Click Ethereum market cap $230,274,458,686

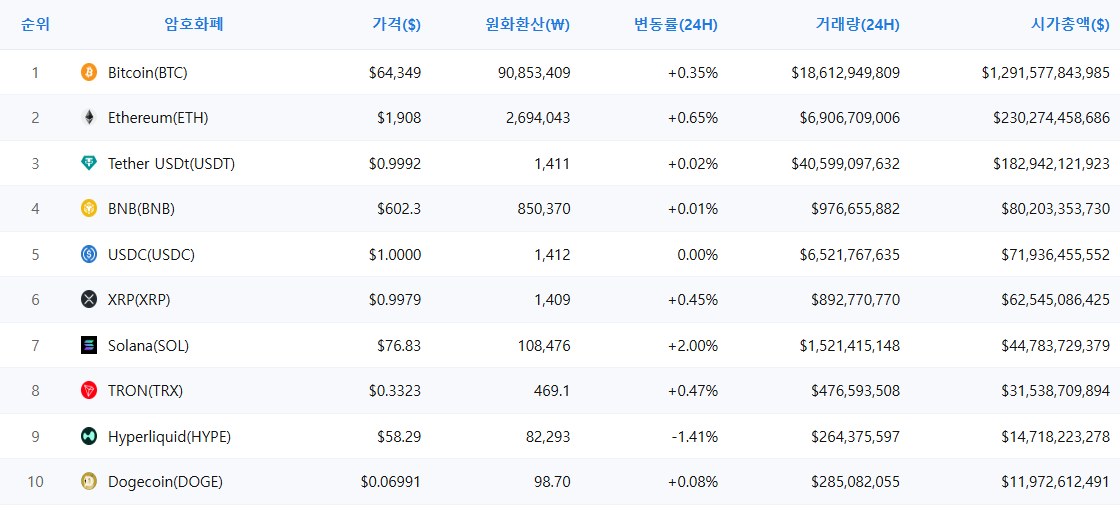coord(1051,118)
